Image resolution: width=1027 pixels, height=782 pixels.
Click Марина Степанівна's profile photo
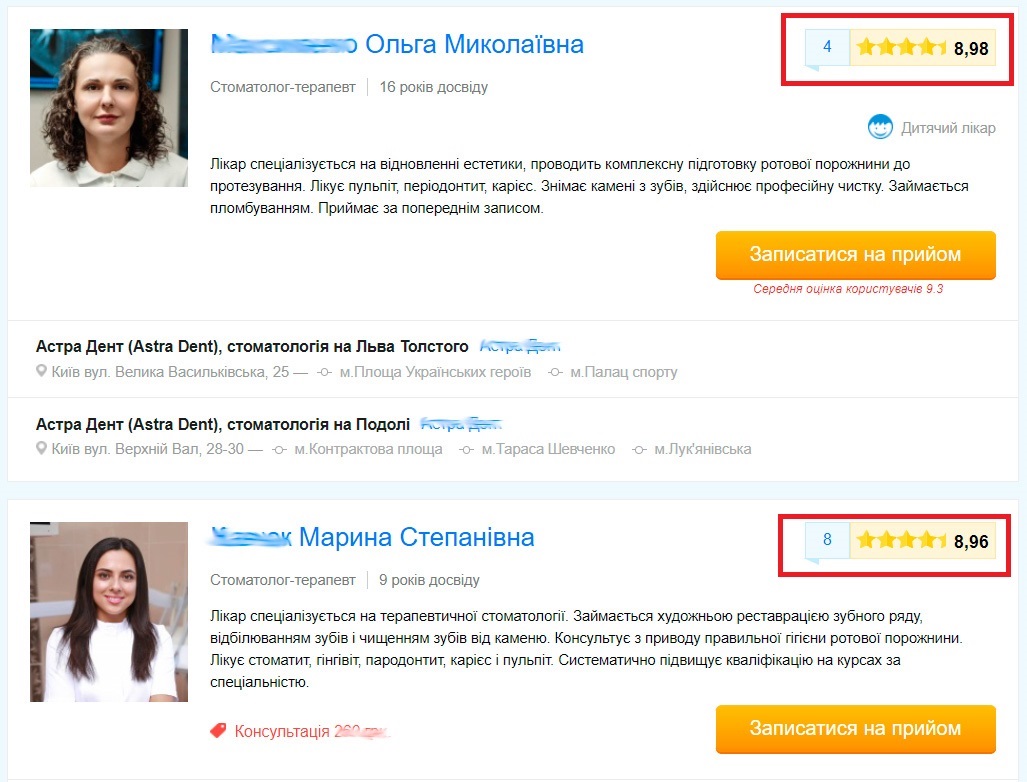click(109, 612)
